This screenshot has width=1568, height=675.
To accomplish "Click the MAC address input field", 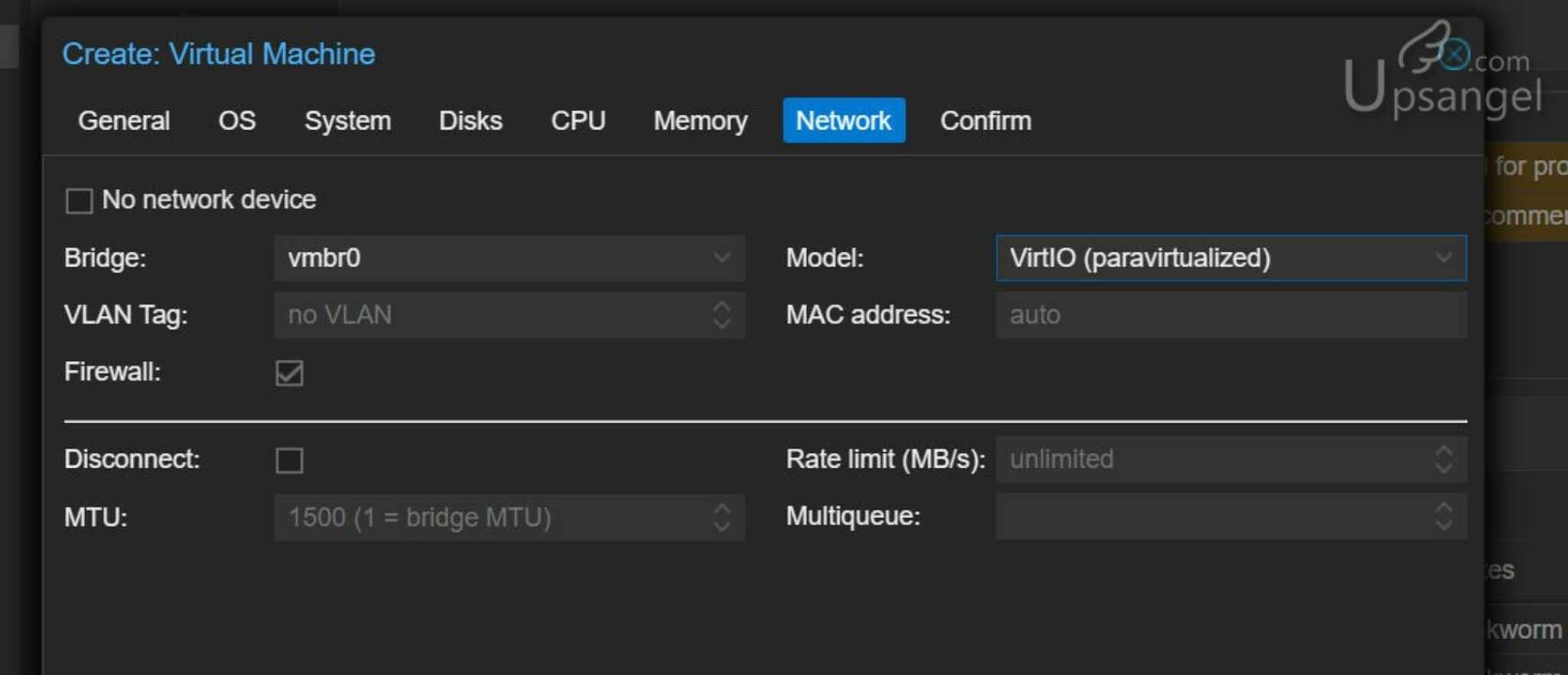I will pos(1230,315).
